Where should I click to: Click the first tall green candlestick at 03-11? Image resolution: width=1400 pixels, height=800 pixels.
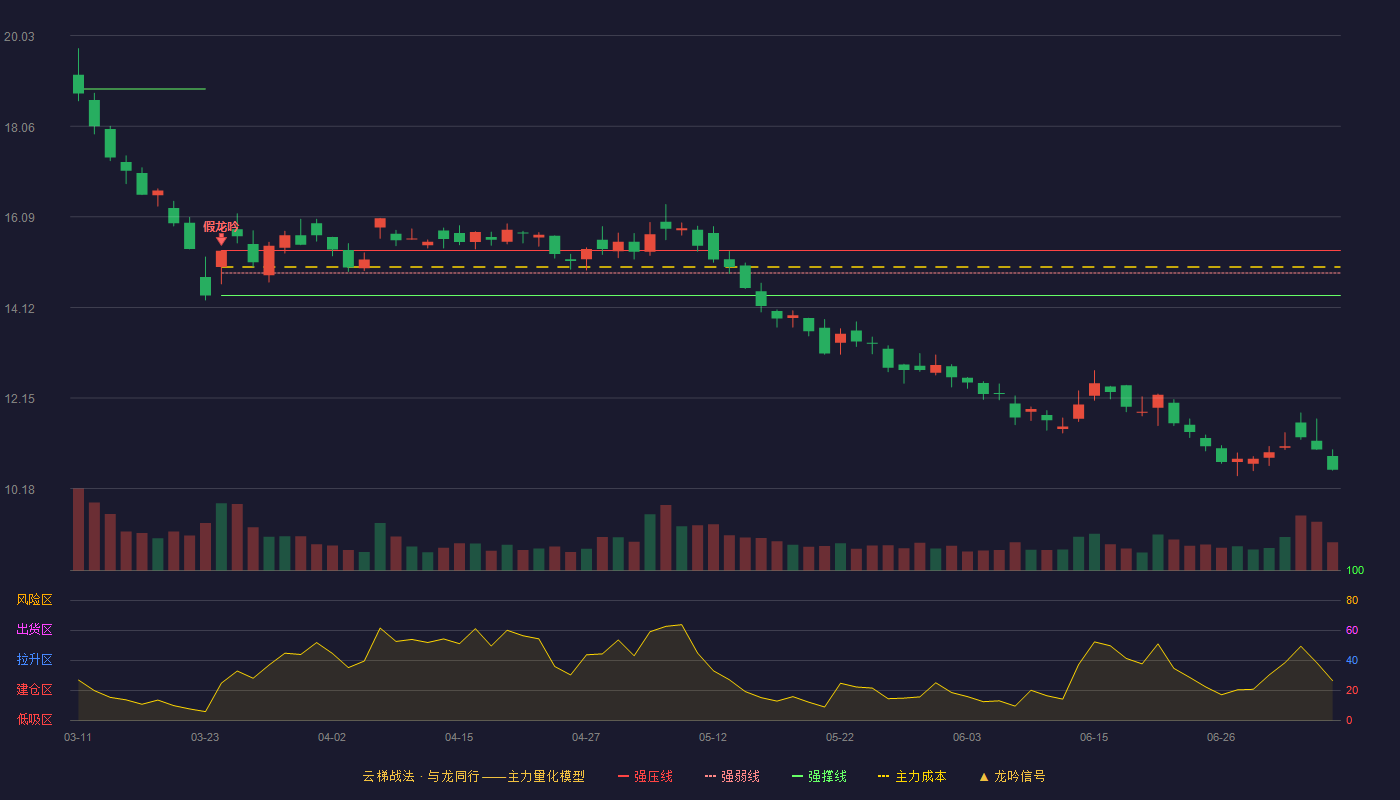[78, 83]
